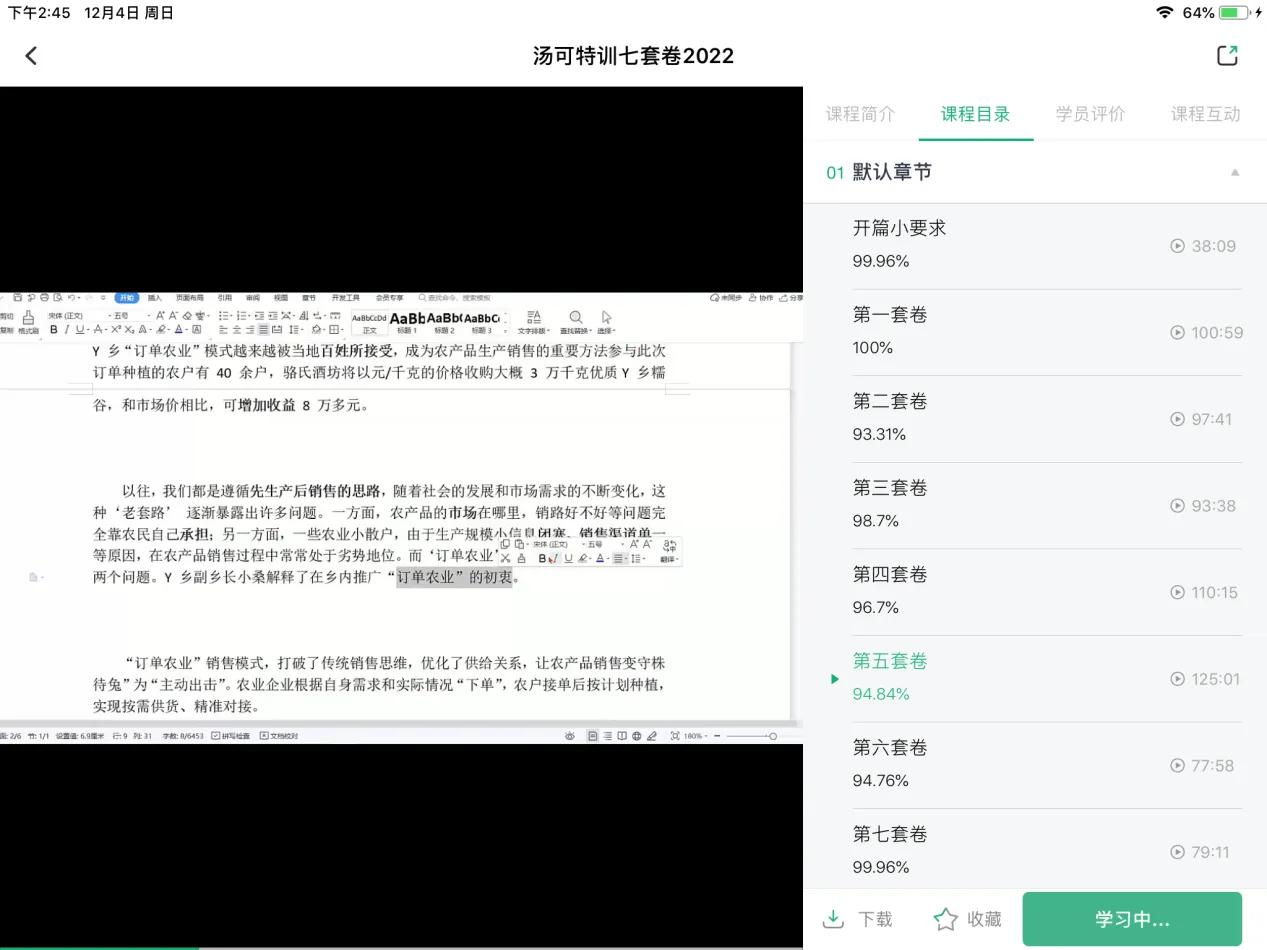Collapse the 默认章节 chapter section
The height and width of the screenshot is (950, 1267).
(x=1234, y=171)
